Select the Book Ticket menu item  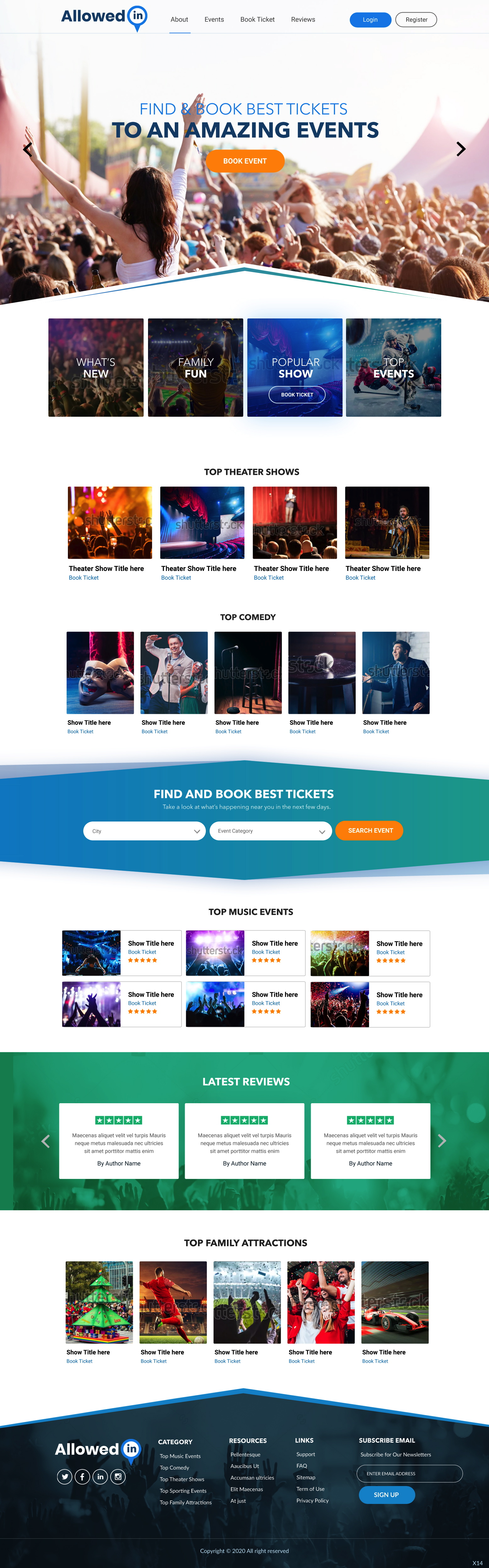258,19
